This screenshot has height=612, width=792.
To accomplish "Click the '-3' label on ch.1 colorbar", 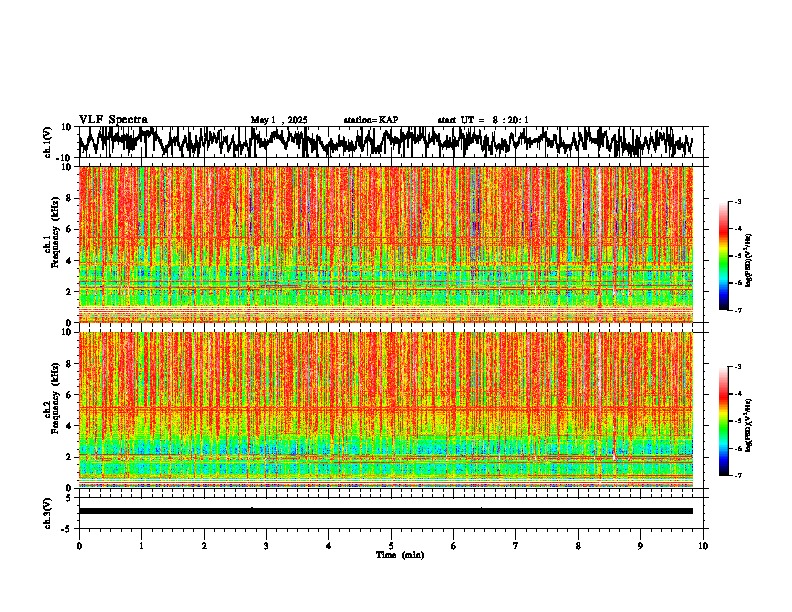I will pos(737,201).
